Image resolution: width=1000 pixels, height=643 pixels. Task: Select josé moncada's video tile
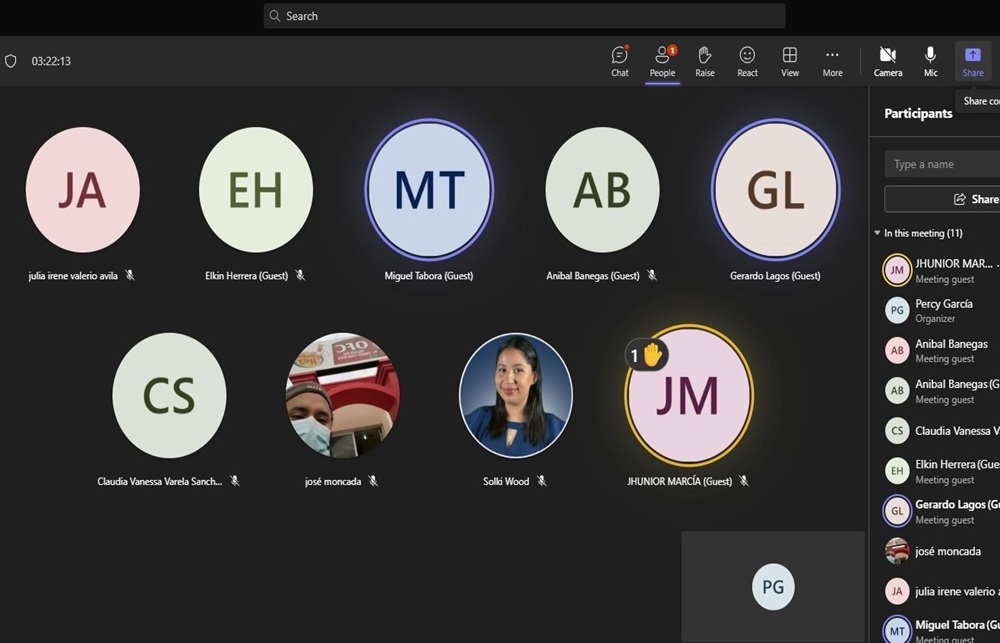(343, 396)
